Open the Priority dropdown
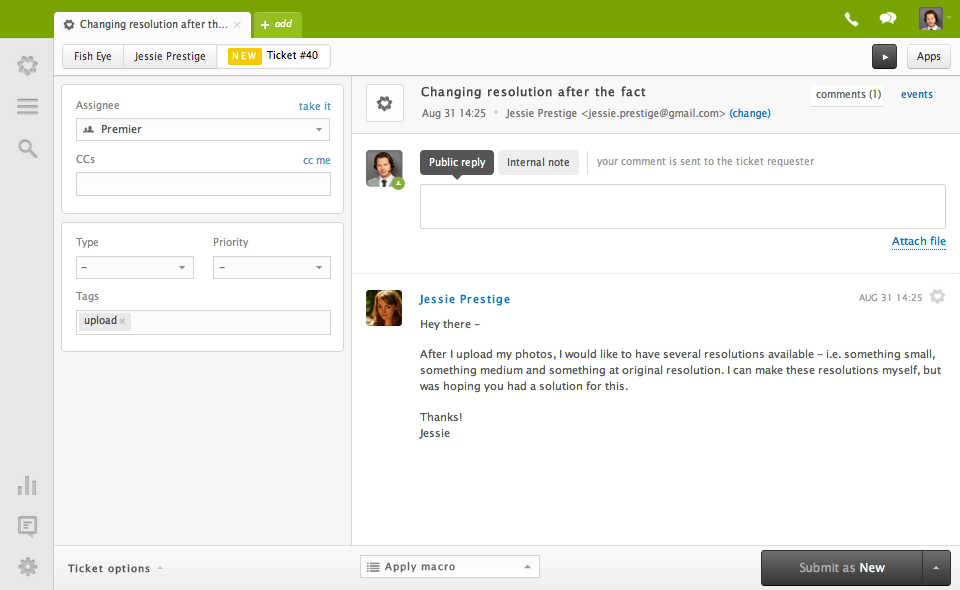The height and width of the screenshot is (590, 960). 271,267
